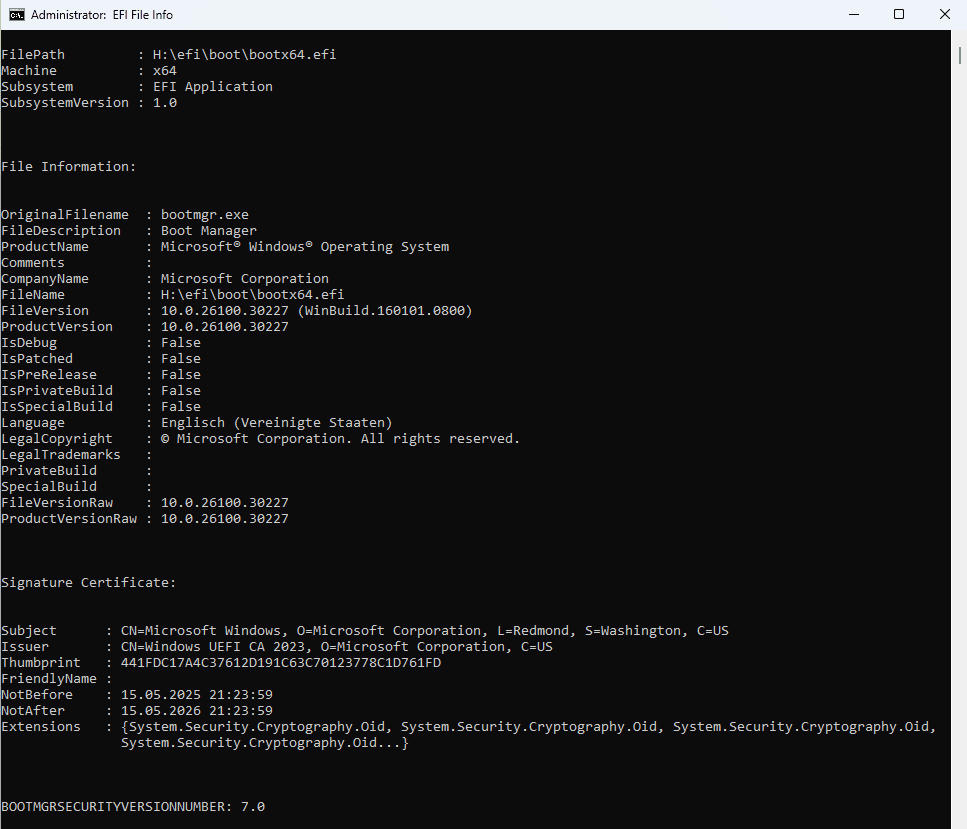The height and width of the screenshot is (829, 967).
Task: Click the 'PrivateBuild' label
Action: (x=49, y=471)
